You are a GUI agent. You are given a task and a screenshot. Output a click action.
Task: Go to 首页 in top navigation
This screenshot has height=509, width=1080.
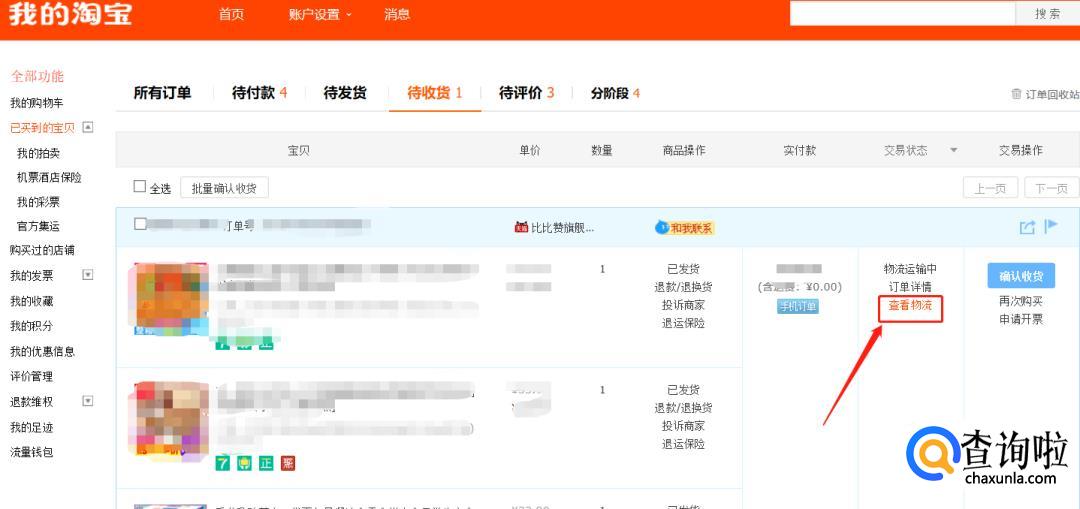click(231, 15)
